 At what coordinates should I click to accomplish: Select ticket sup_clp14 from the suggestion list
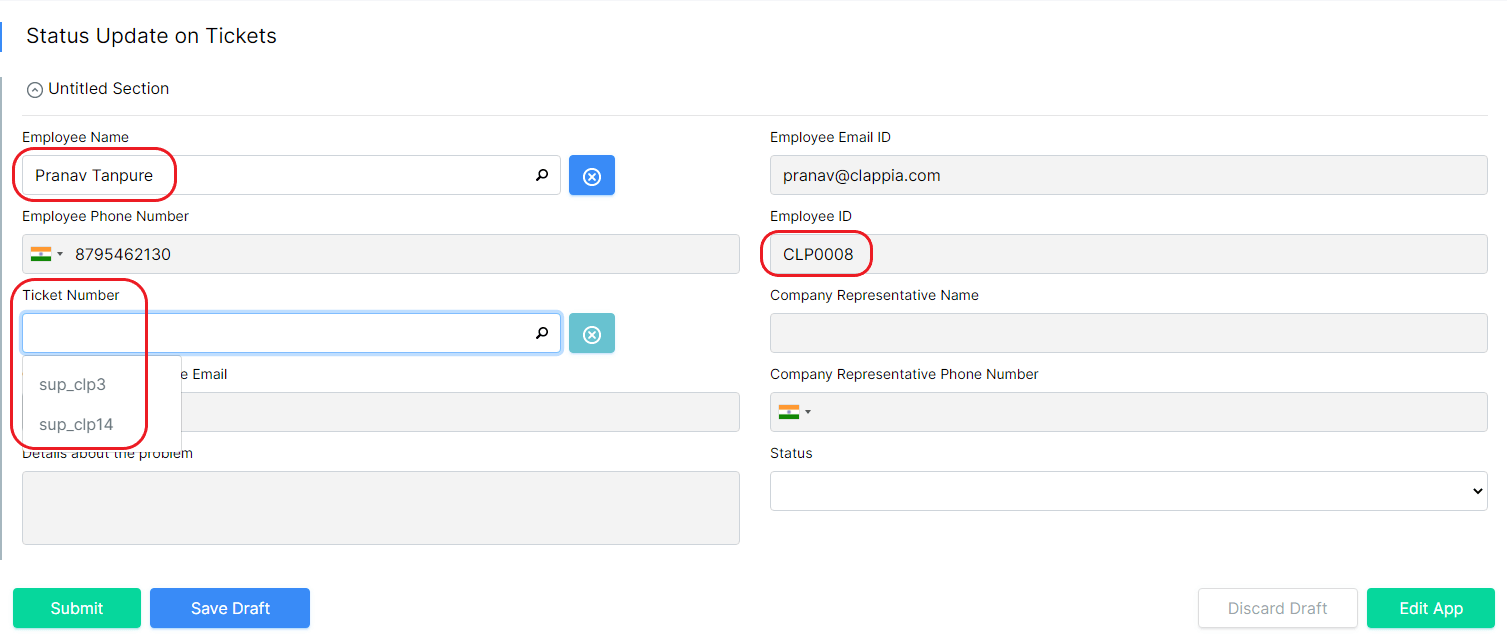tap(74, 424)
